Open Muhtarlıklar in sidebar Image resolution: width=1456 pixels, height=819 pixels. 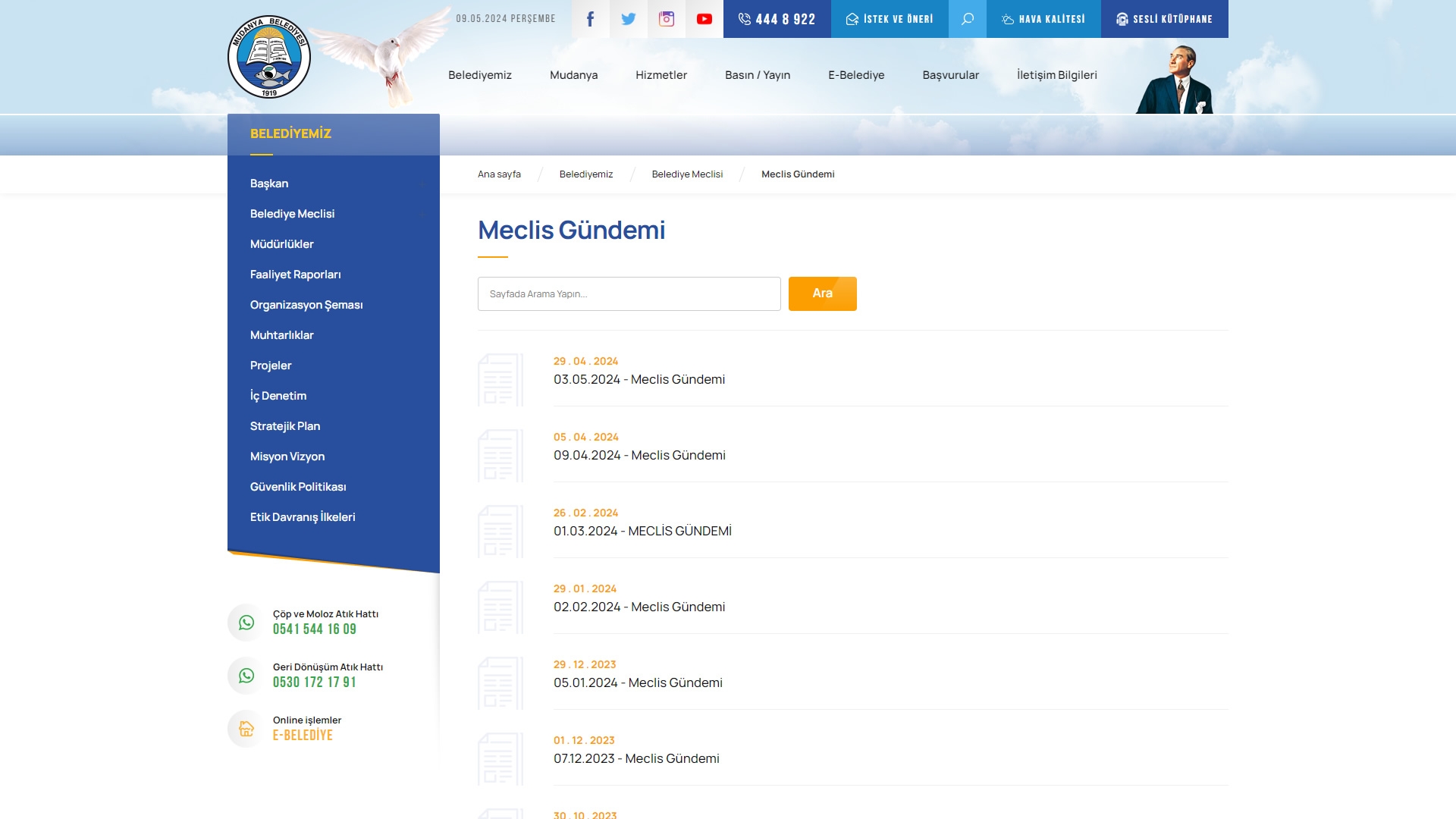click(x=282, y=335)
